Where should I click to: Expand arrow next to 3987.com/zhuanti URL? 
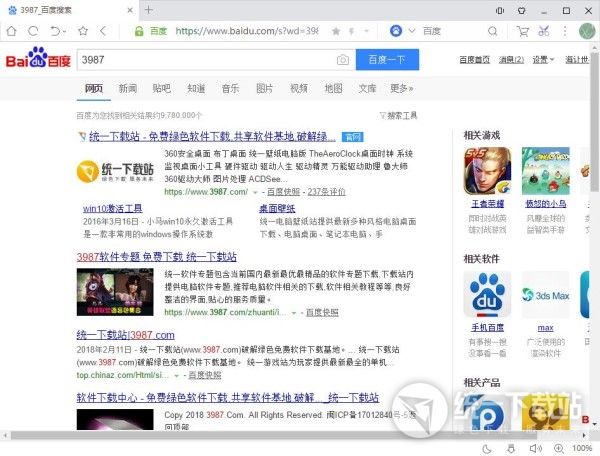coord(294,313)
